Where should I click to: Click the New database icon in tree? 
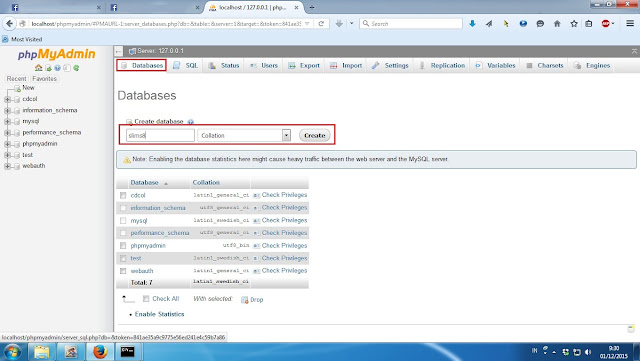[17, 88]
